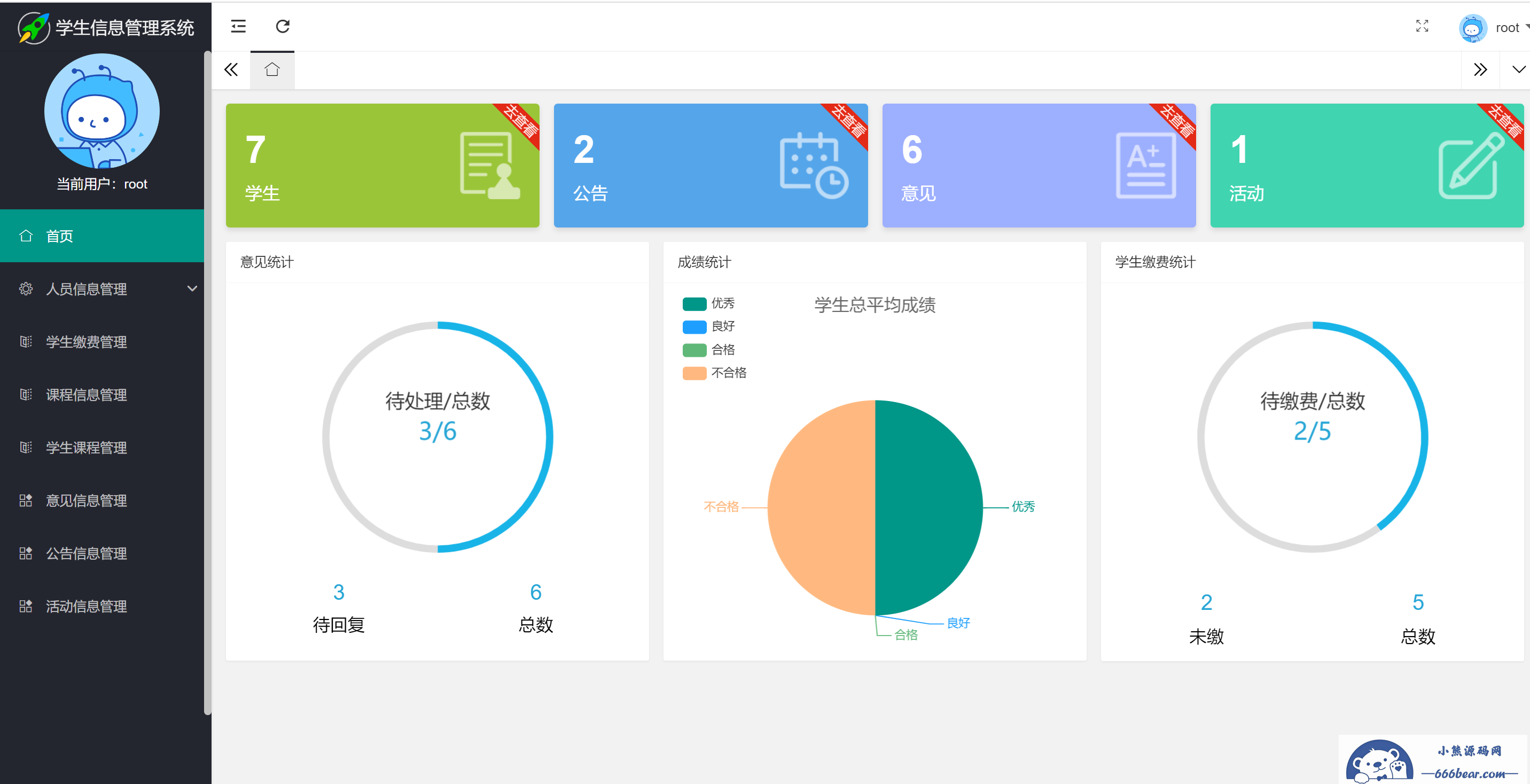Click the 3/6 value in 意见统计 ring
Screen dimensions: 1530x784
438,431
